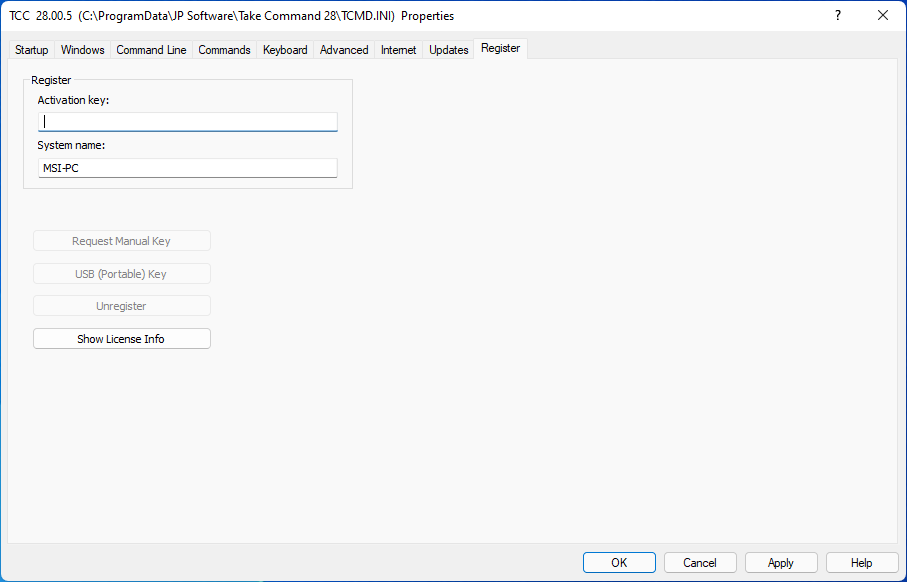Click into the System name field
Image resolution: width=907 pixels, height=582 pixels.
(x=187, y=168)
